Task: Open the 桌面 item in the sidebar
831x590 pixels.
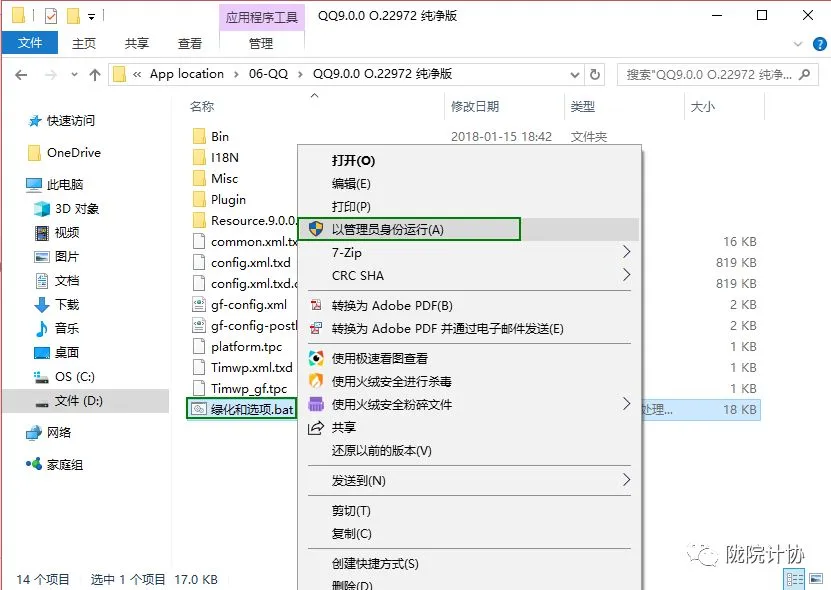Action: coord(67,353)
